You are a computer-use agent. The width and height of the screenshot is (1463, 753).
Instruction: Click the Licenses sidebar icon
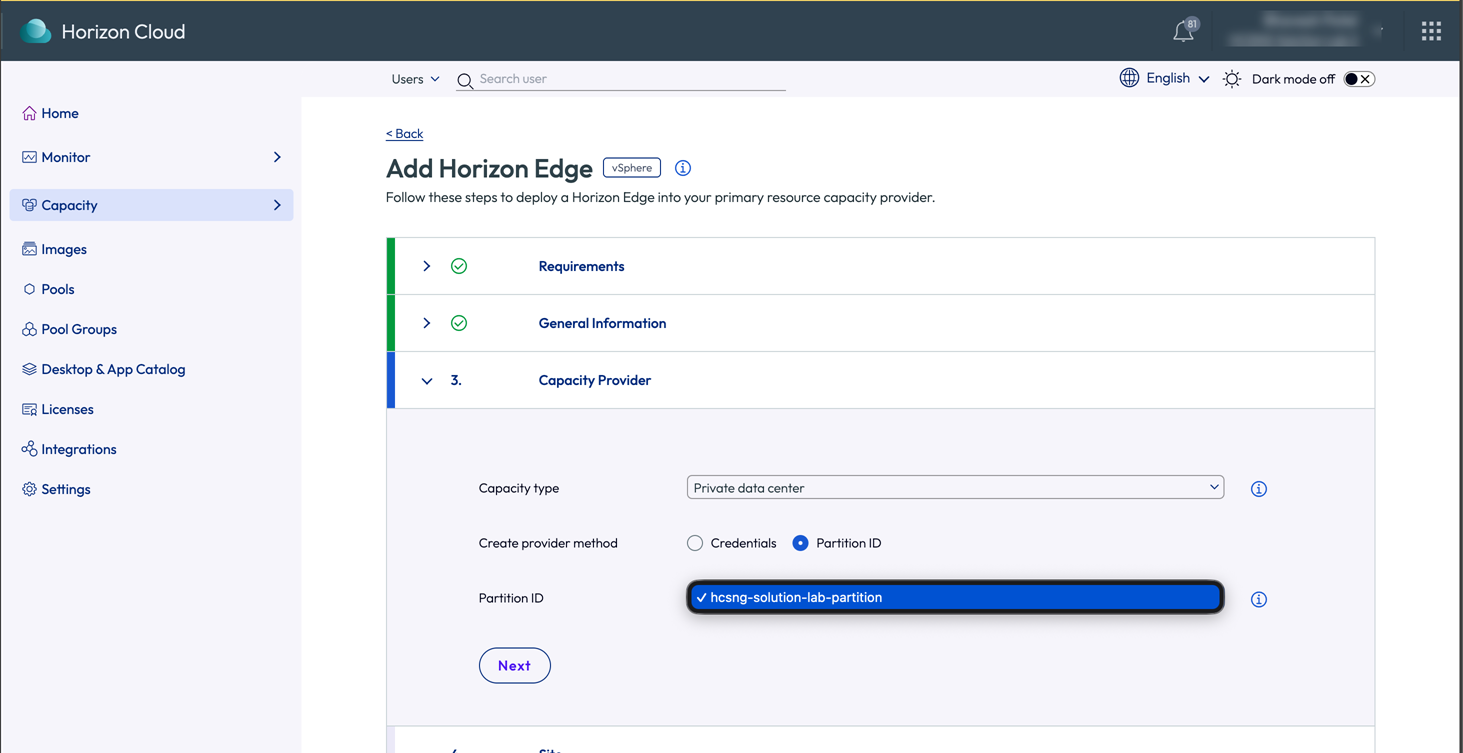click(29, 409)
